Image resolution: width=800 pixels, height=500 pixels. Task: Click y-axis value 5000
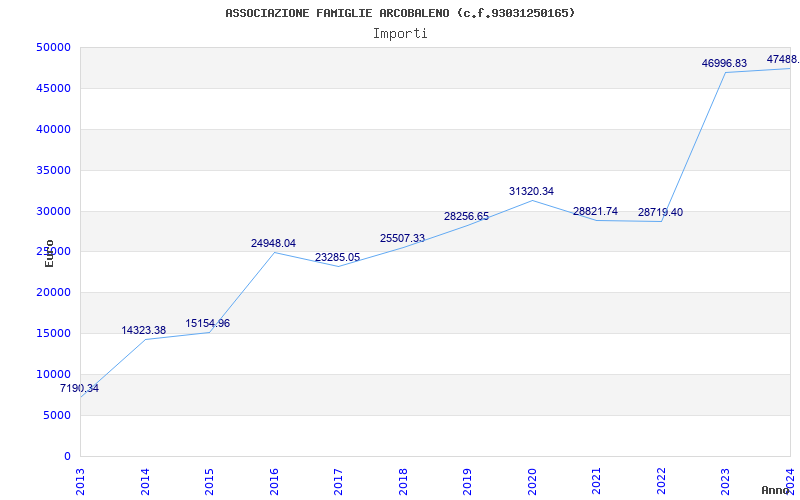point(56,415)
